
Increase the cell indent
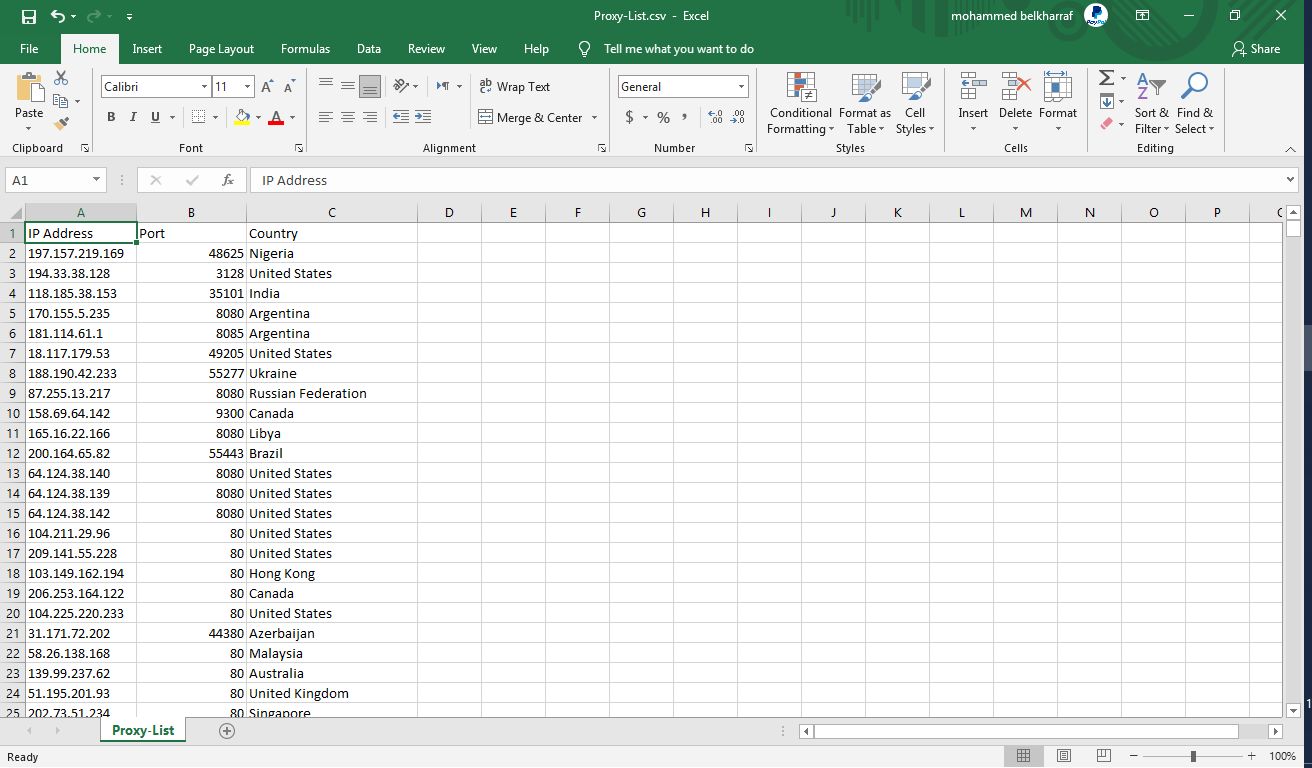(x=423, y=117)
